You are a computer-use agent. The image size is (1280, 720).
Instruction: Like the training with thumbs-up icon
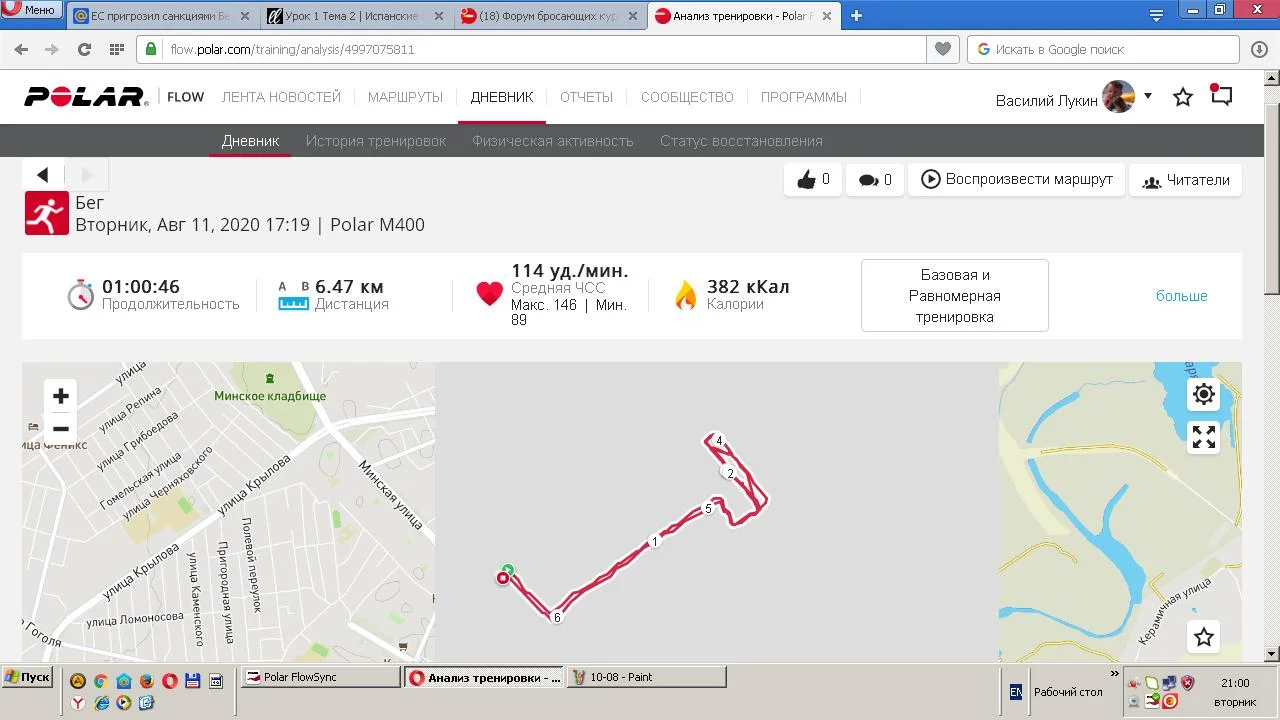pyautogui.click(x=813, y=180)
